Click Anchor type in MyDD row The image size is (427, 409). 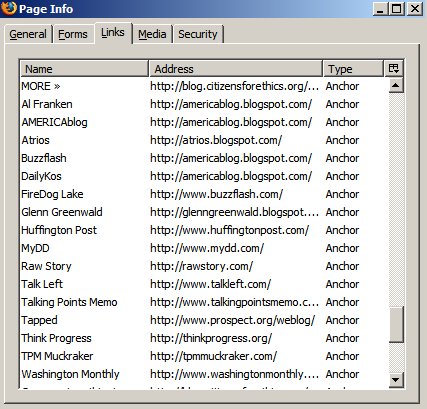[x=342, y=248]
